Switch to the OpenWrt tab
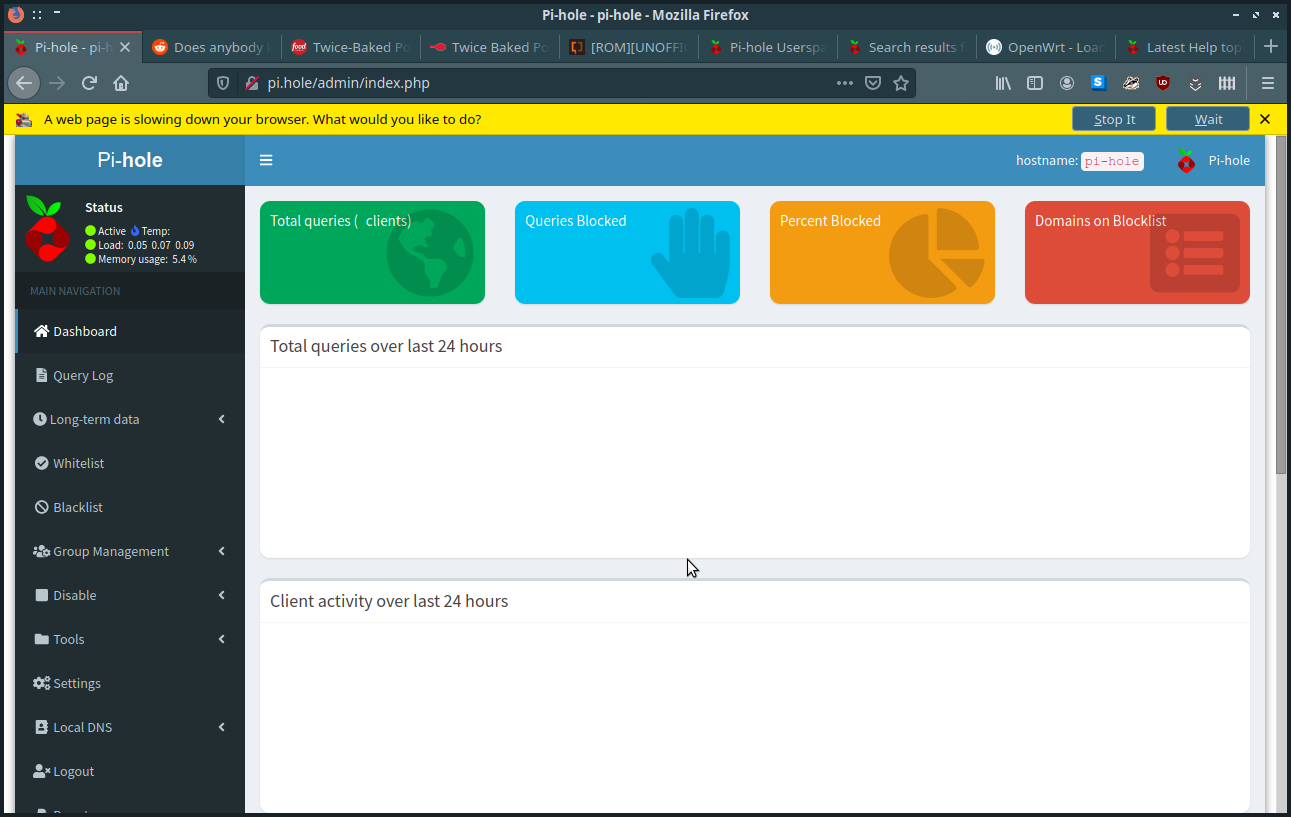The image size is (1291, 817). (x=1045, y=47)
